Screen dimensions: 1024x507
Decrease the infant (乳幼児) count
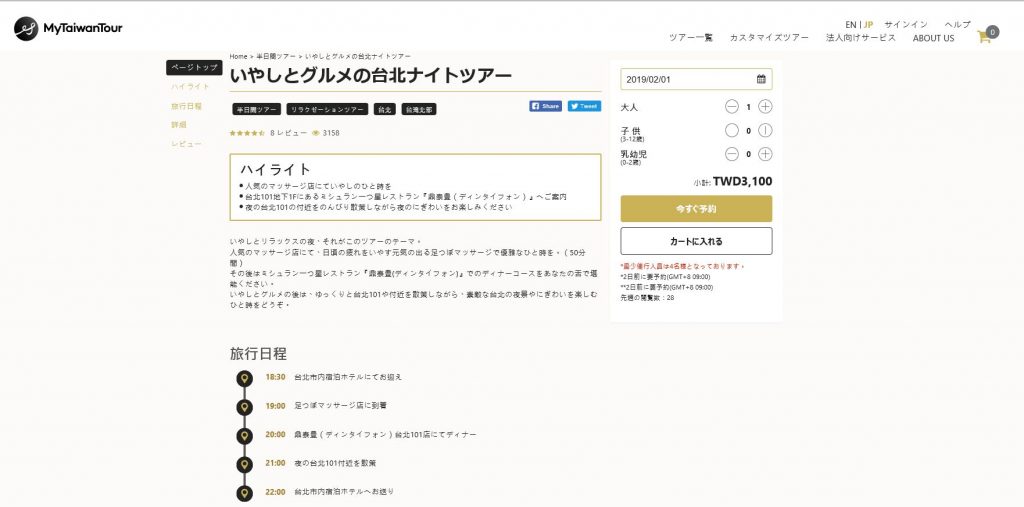pos(731,154)
